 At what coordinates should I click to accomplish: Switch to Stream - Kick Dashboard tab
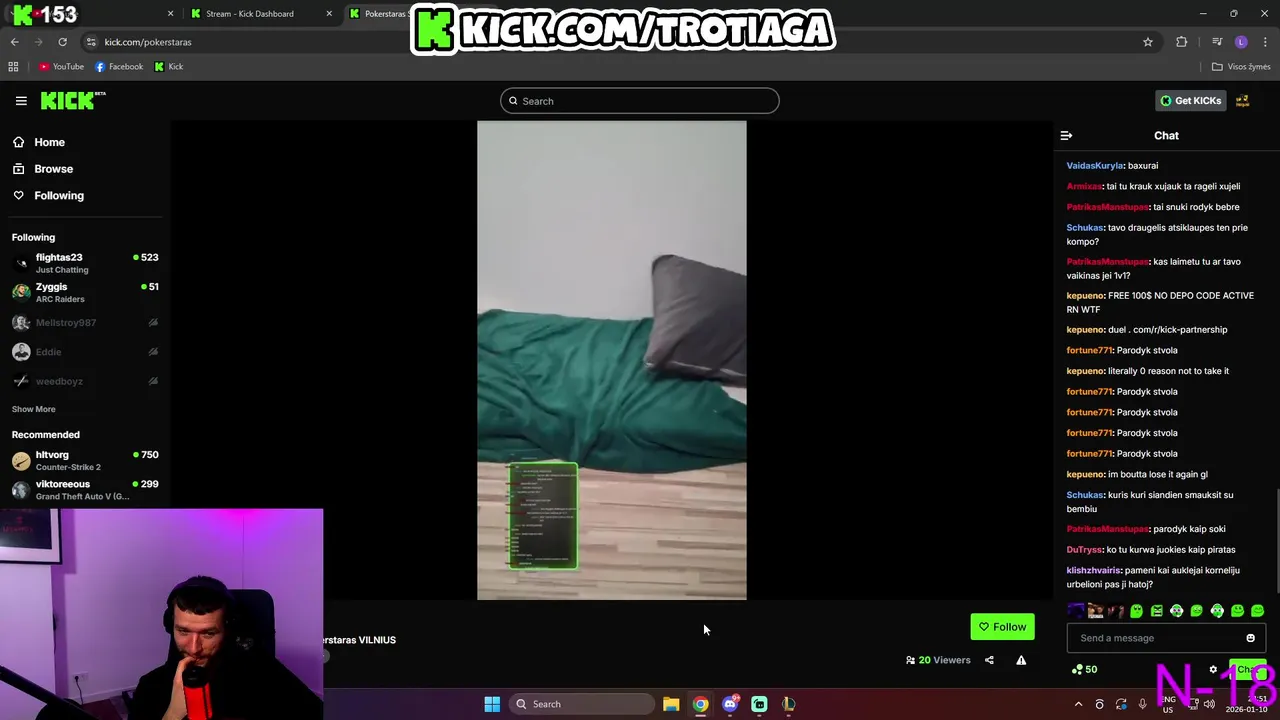coord(250,14)
